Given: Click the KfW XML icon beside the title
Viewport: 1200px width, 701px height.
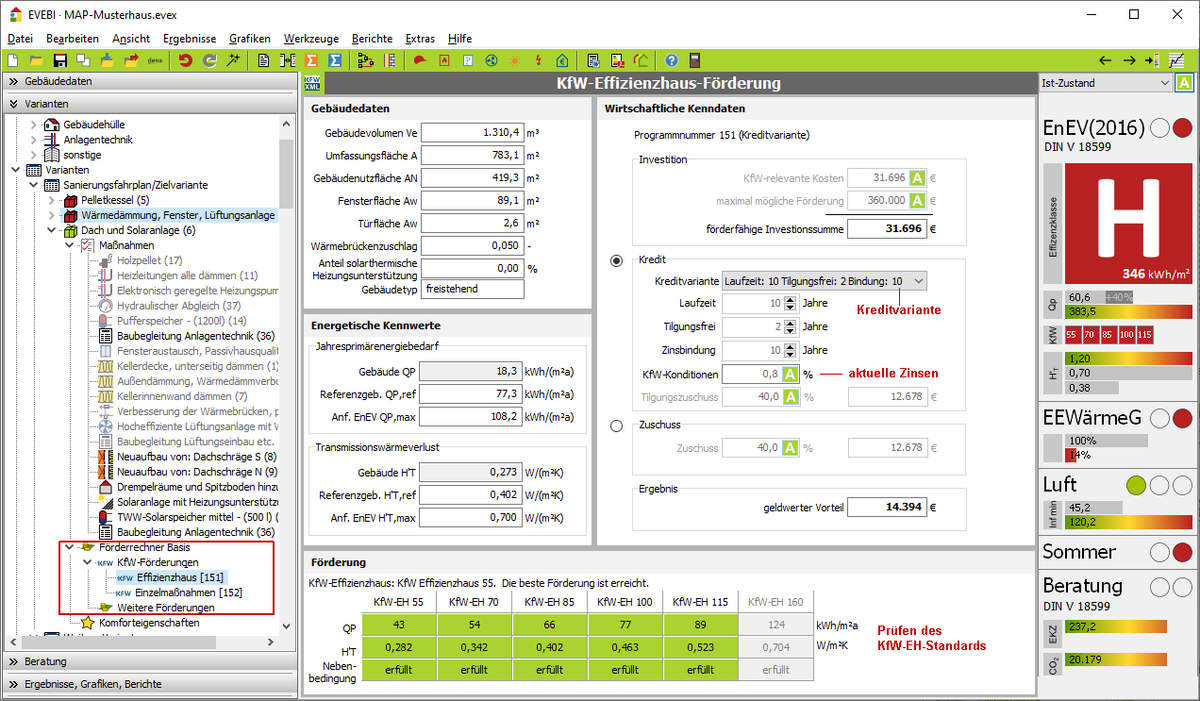Looking at the screenshot, I should pos(313,84).
